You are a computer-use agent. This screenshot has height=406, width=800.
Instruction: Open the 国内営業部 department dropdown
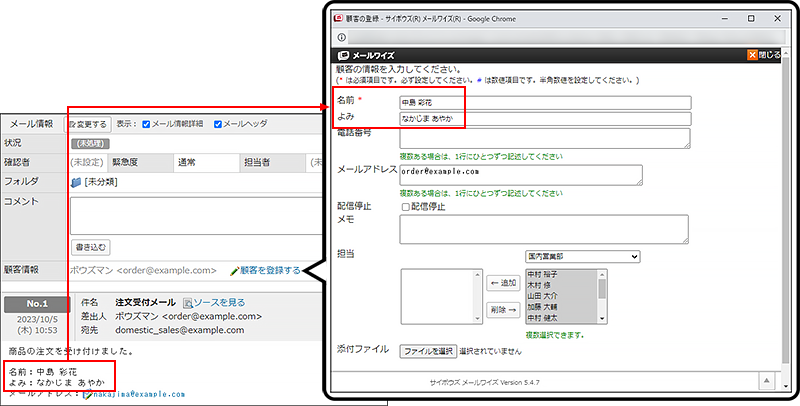pyautogui.click(x=582, y=256)
